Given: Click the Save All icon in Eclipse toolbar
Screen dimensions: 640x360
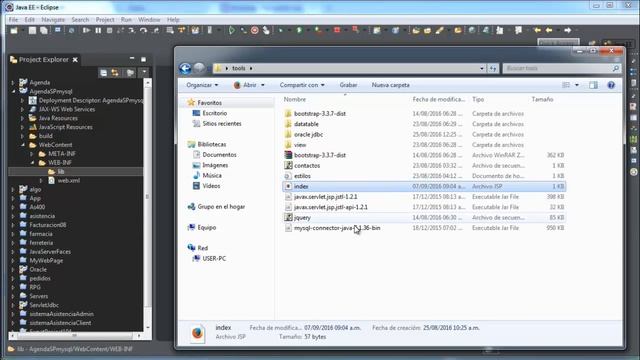Looking at the screenshot, I should [x=44, y=31].
